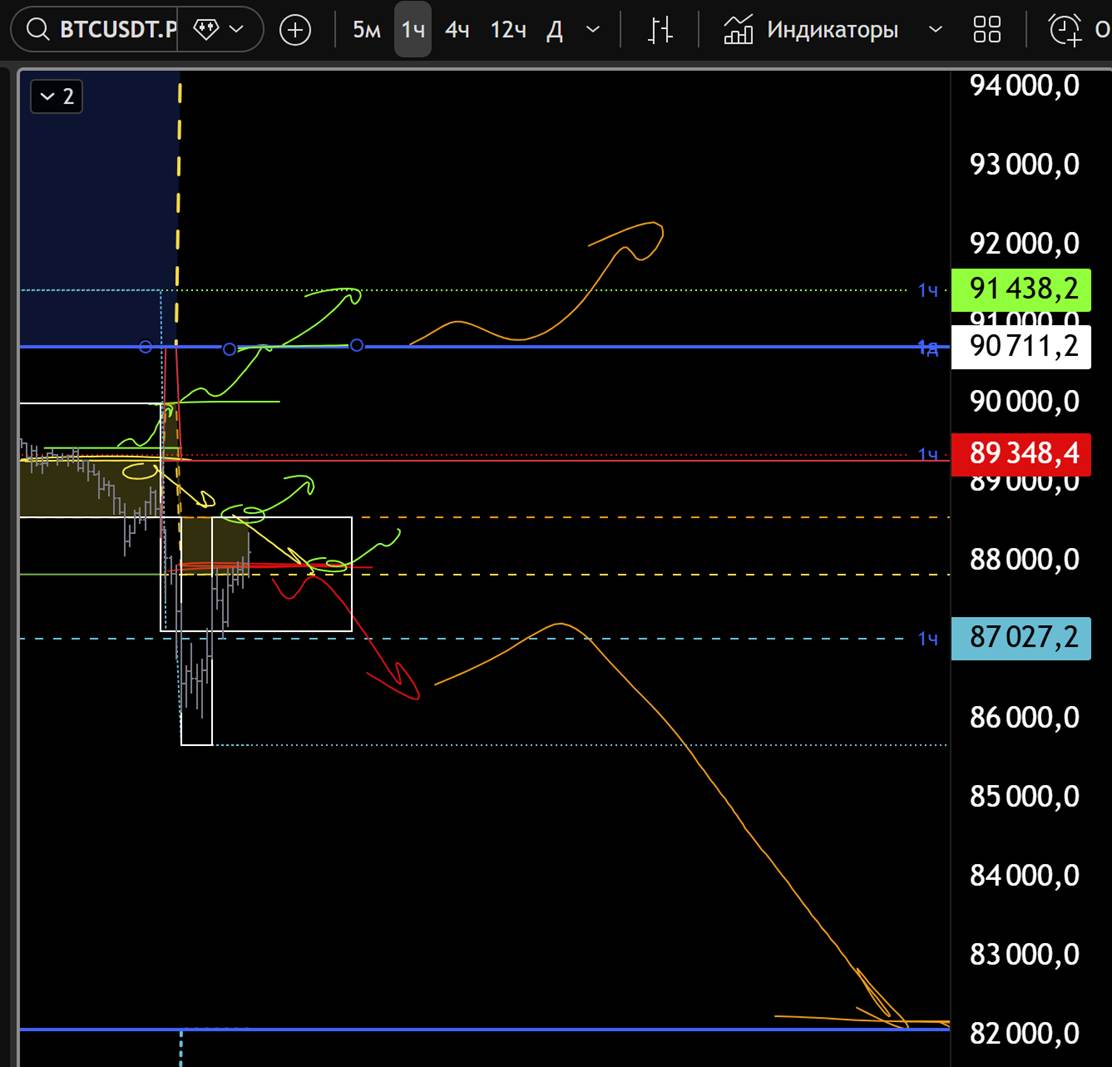Viewport: 1112px width, 1067px height.
Task: Open the bar chart style selector
Action: pos(660,30)
